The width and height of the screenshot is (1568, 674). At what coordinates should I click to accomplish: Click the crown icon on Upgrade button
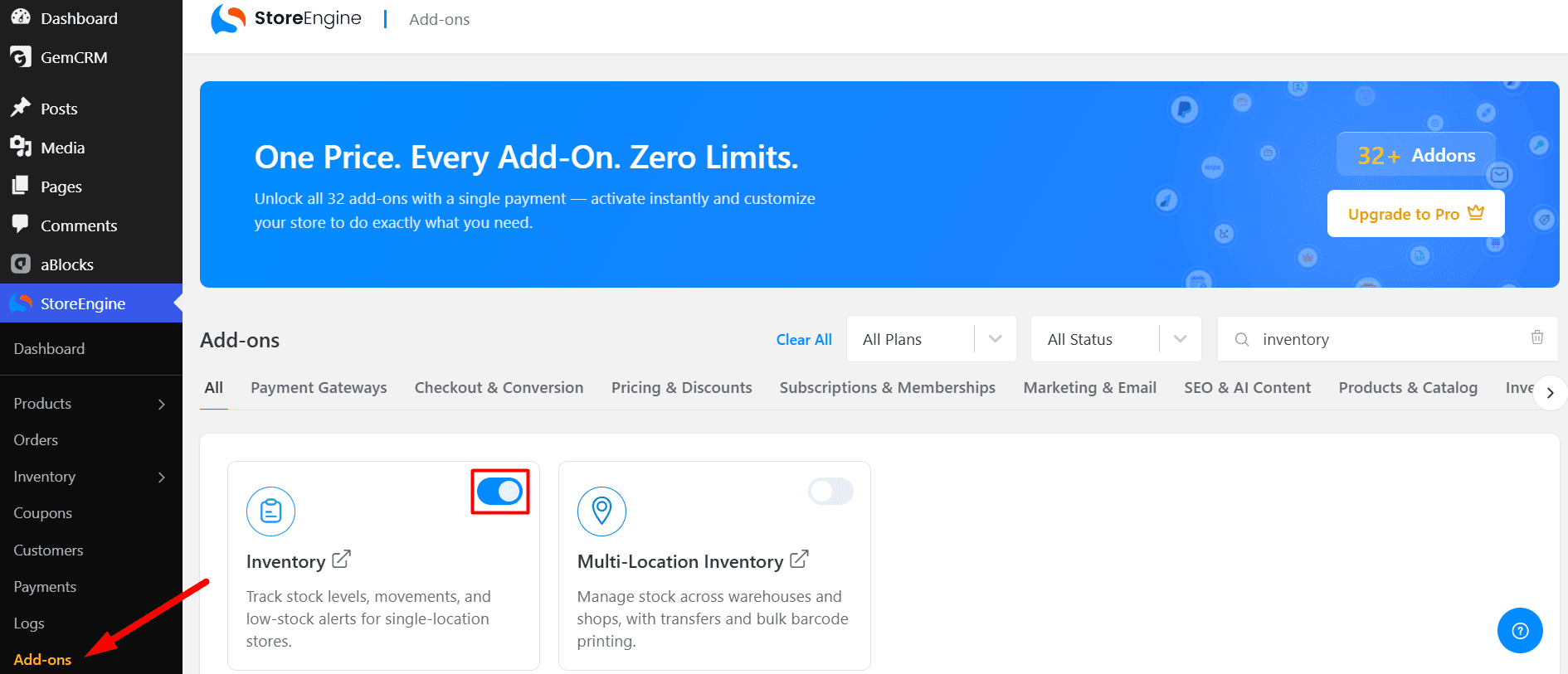(1476, 213)
